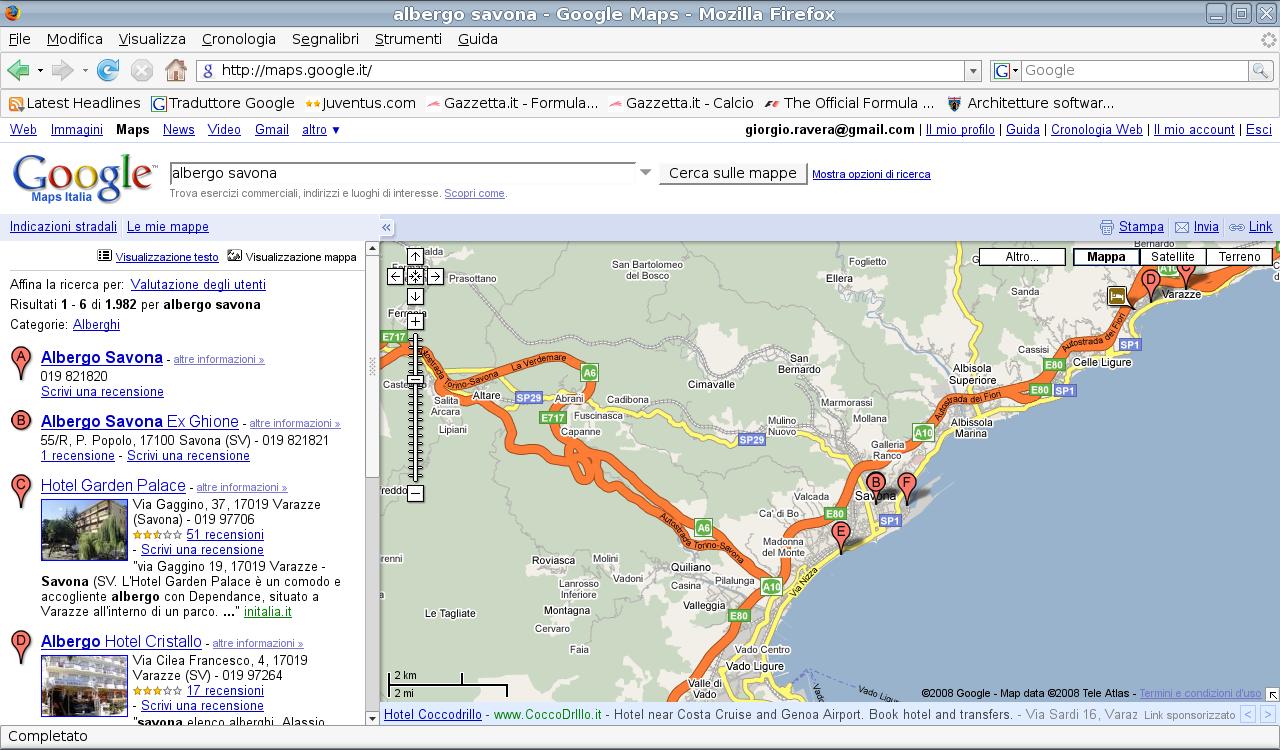Open the Cronologia menu
This screenshot has height=750, width=1280.
pyautogui.click(x=238, y=39)
